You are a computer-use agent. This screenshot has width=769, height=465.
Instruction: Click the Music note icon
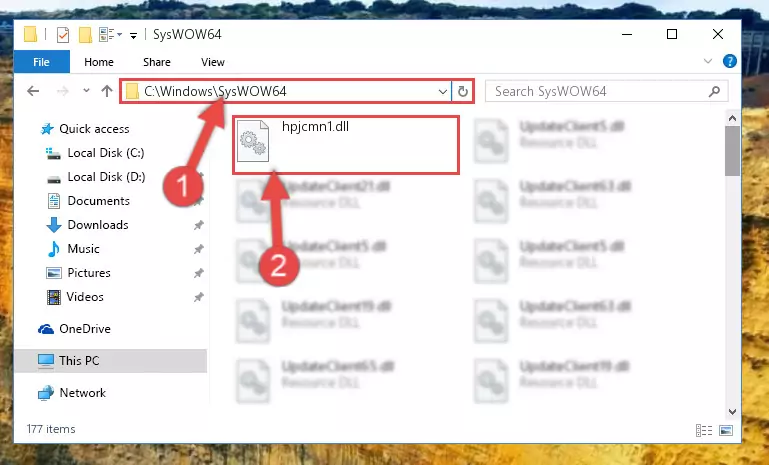point(53,249)
